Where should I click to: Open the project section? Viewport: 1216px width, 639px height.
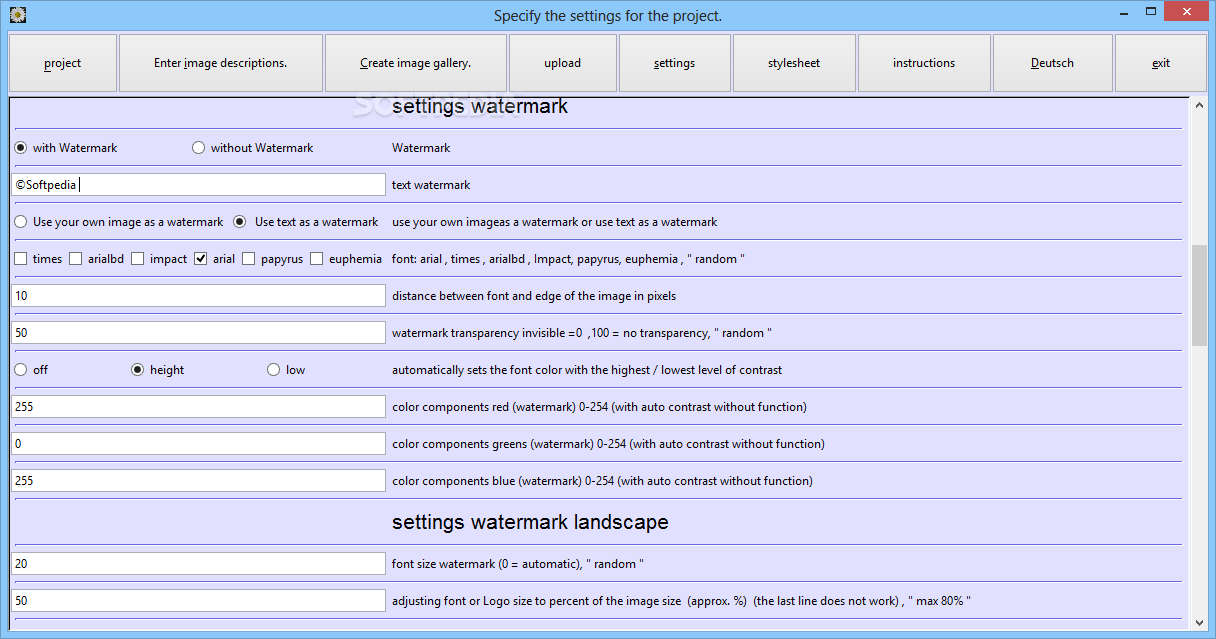[x=63, y=63]
